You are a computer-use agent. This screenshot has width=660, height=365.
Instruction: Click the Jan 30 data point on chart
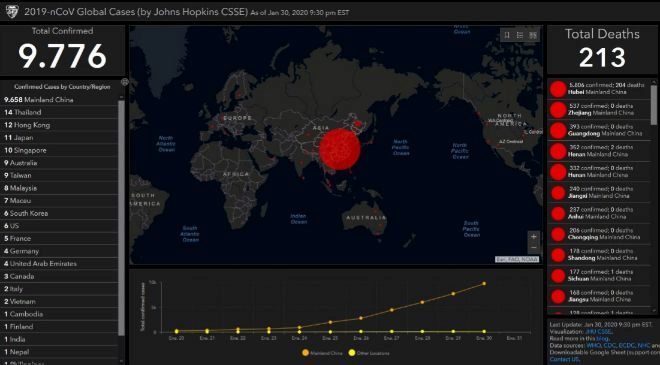(x=484, y=284)
